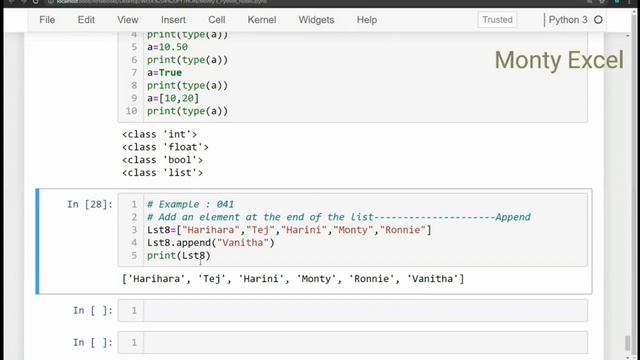The image size is (640, 360).
Task: Open the Help menu
Action: (x=367, y=20)
